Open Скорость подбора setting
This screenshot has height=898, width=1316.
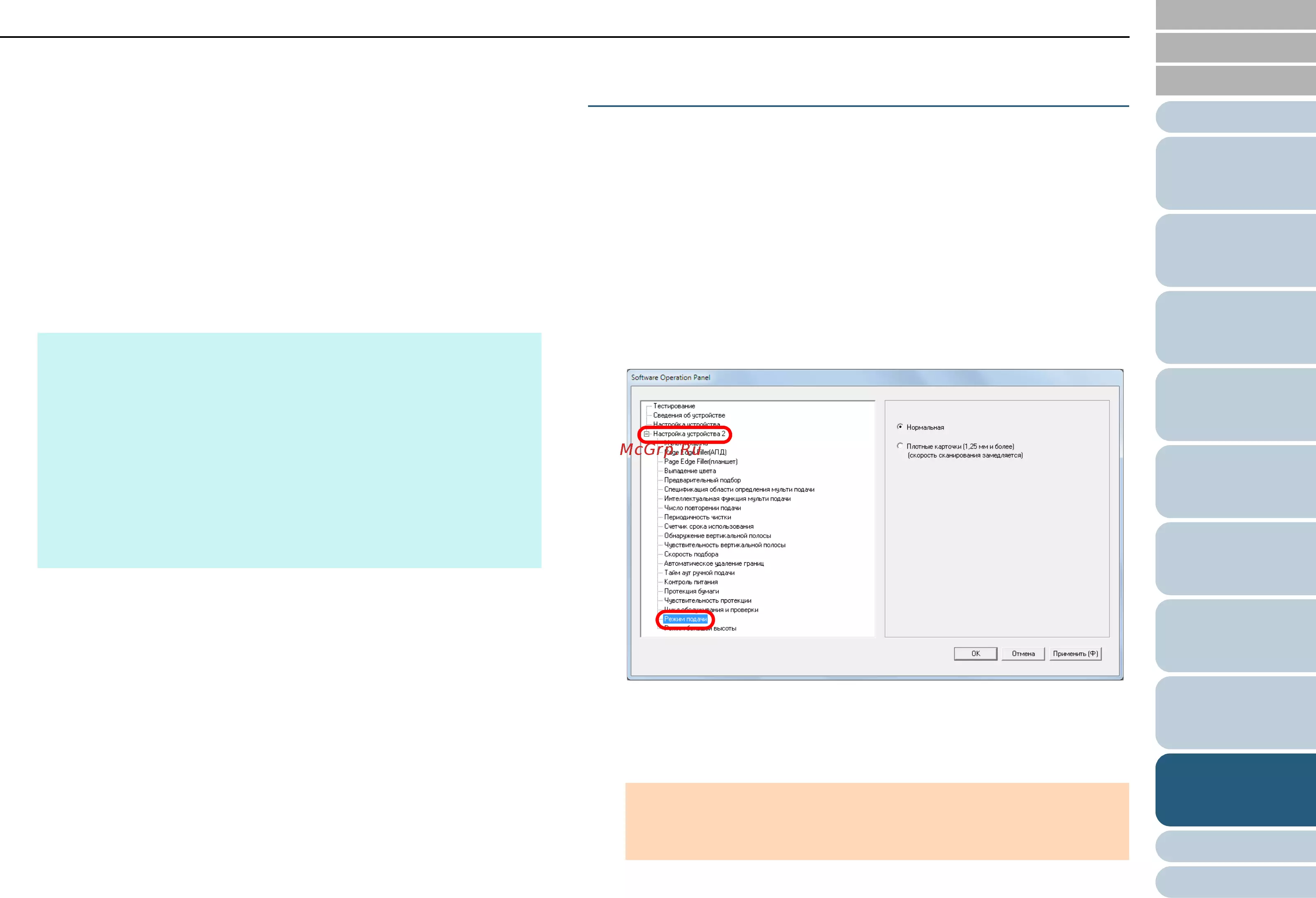click(x=691, y=555)
